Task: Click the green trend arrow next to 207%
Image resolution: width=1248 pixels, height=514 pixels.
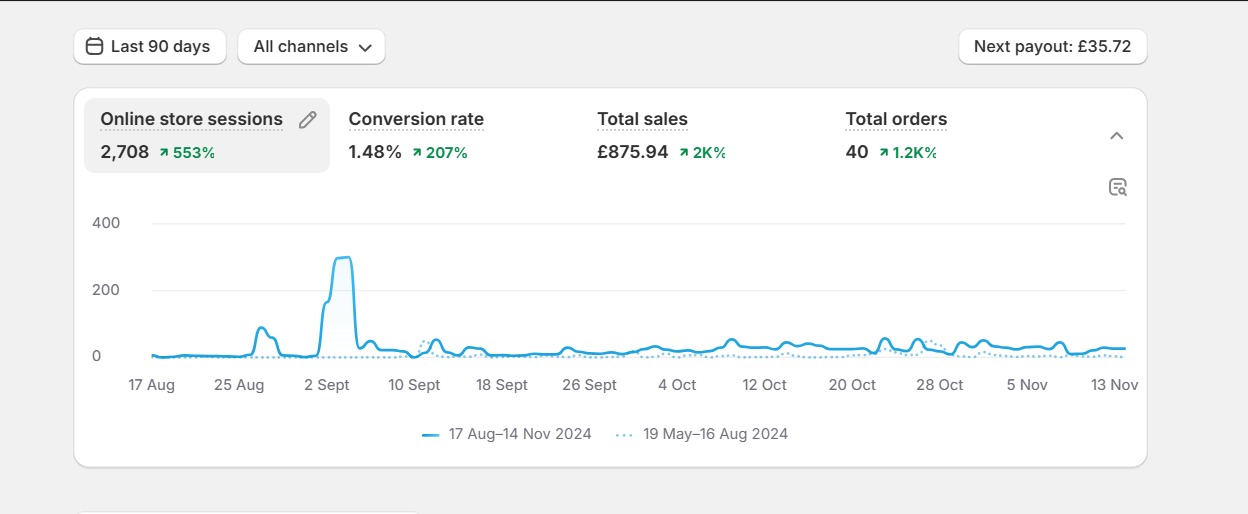Action: [416, 153]
